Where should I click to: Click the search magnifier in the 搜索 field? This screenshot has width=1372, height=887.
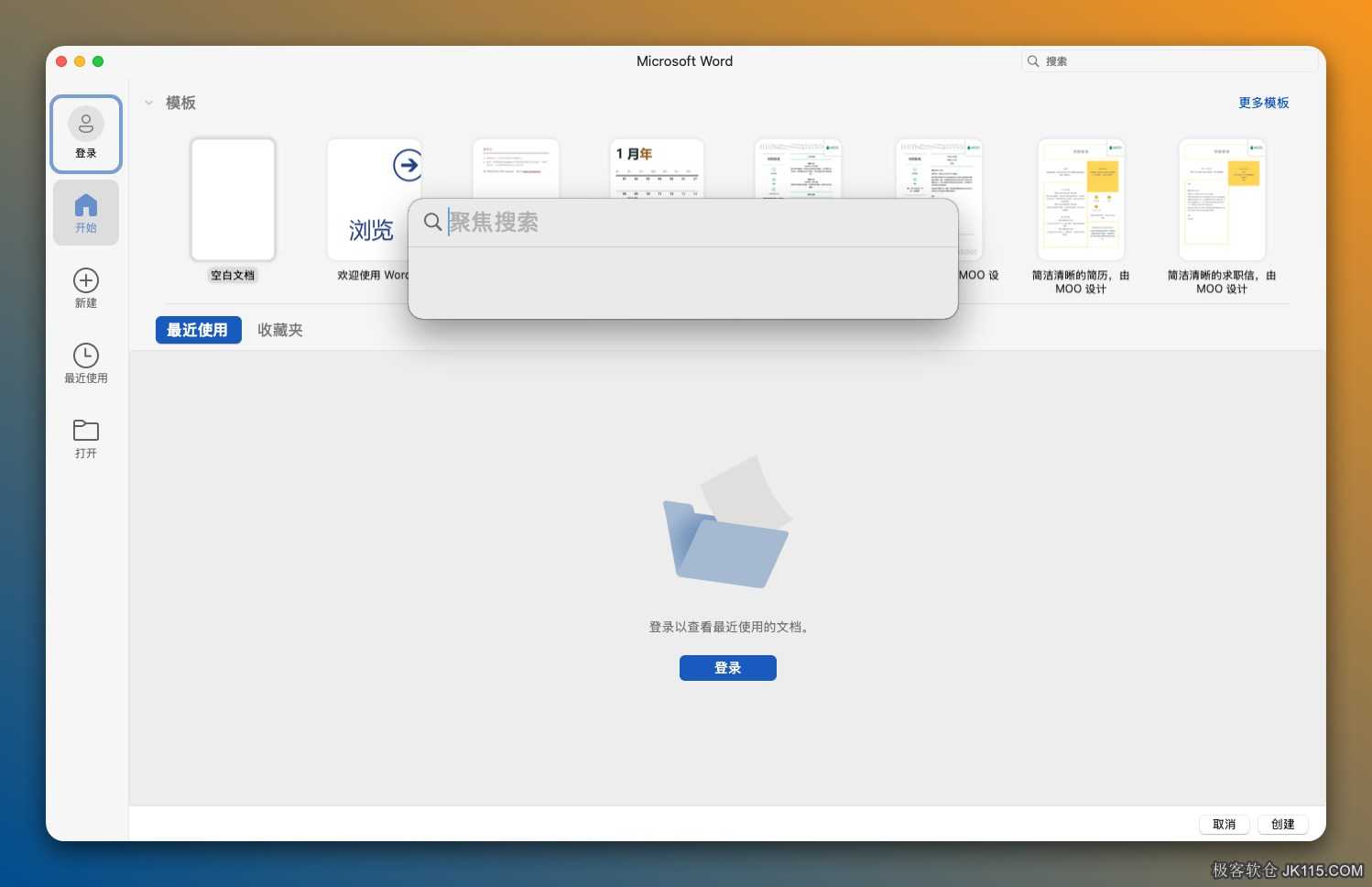point(1033,61)
